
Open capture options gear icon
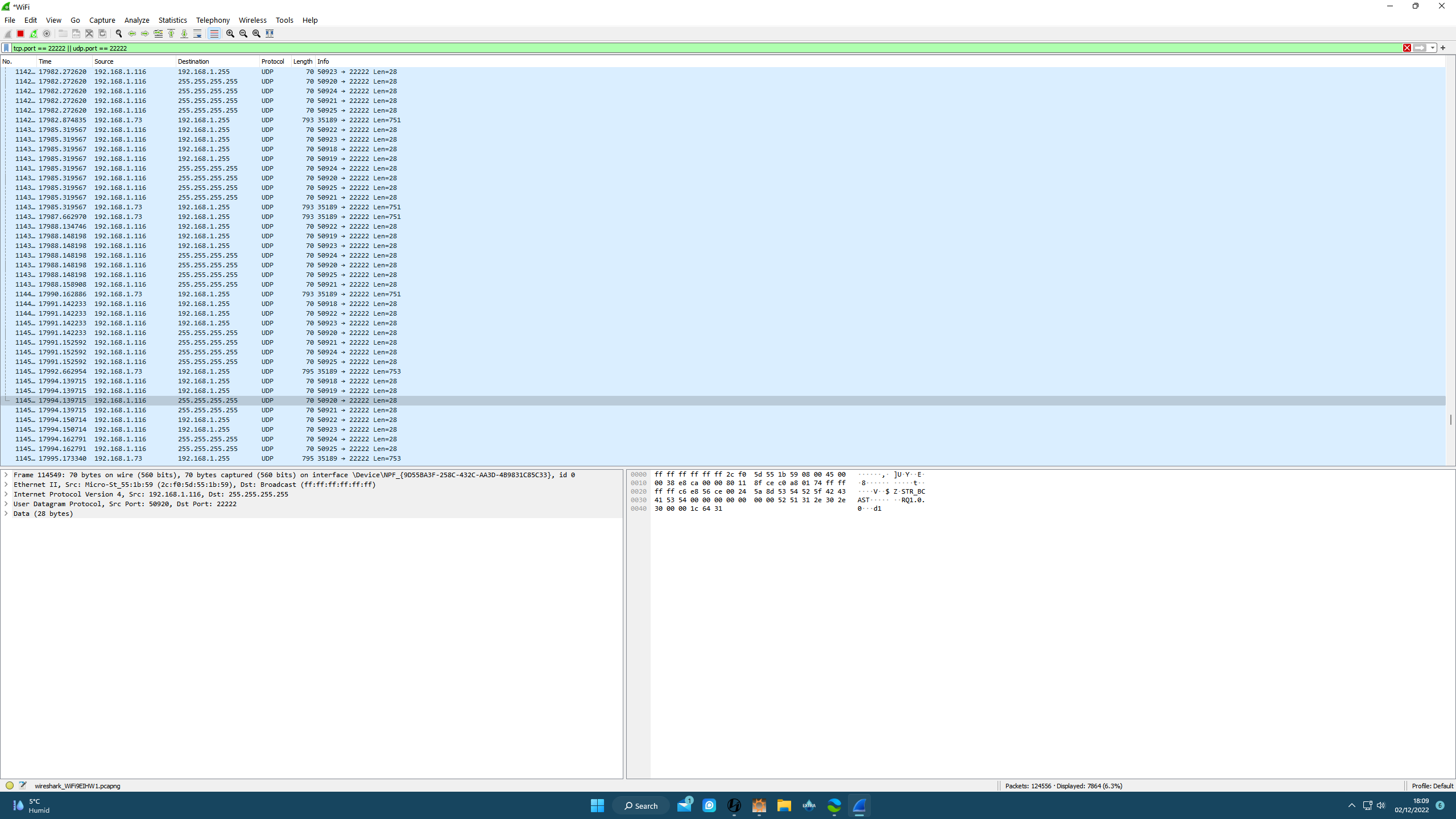pyautogui.click(x=47, y=34)
